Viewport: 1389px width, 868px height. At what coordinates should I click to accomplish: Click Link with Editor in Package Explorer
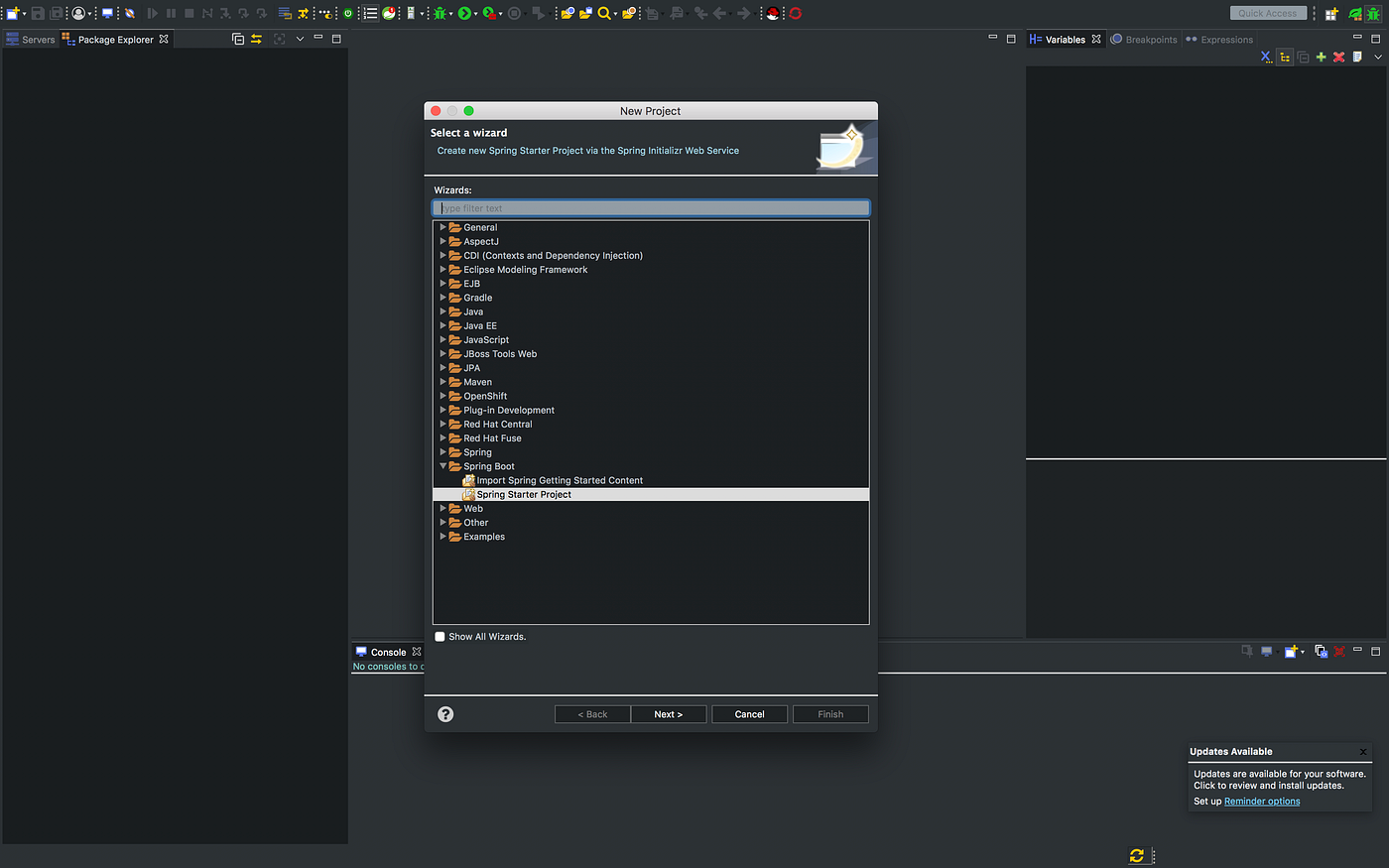256,39
